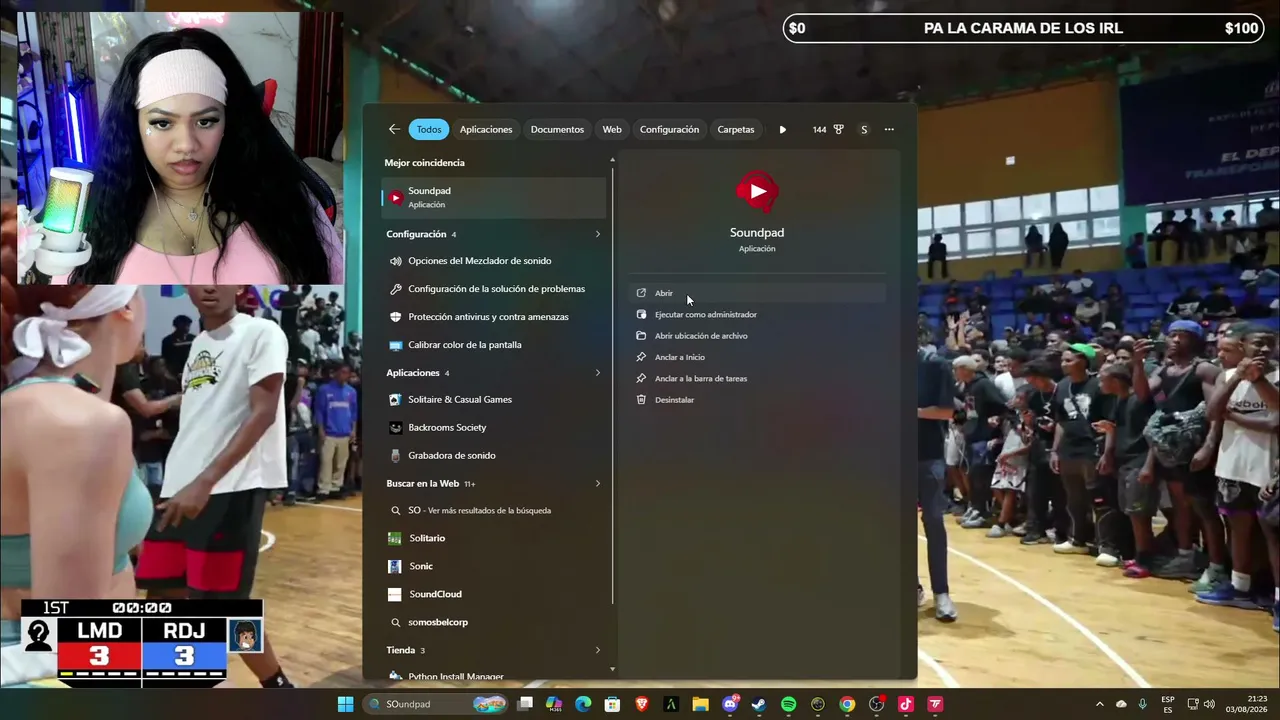Open the three-dot search options menu
This screenshot has height=720, width=1280.
(889, 129)
